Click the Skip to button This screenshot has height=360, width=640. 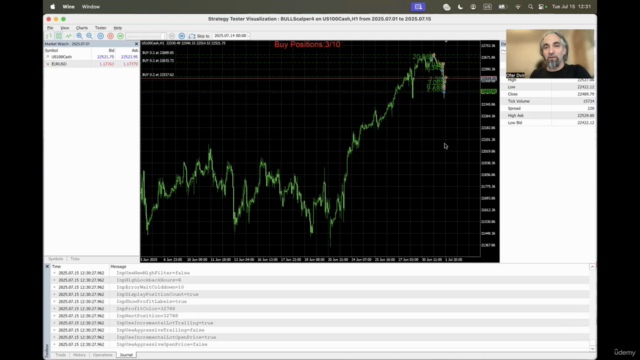tap(199, 36)
